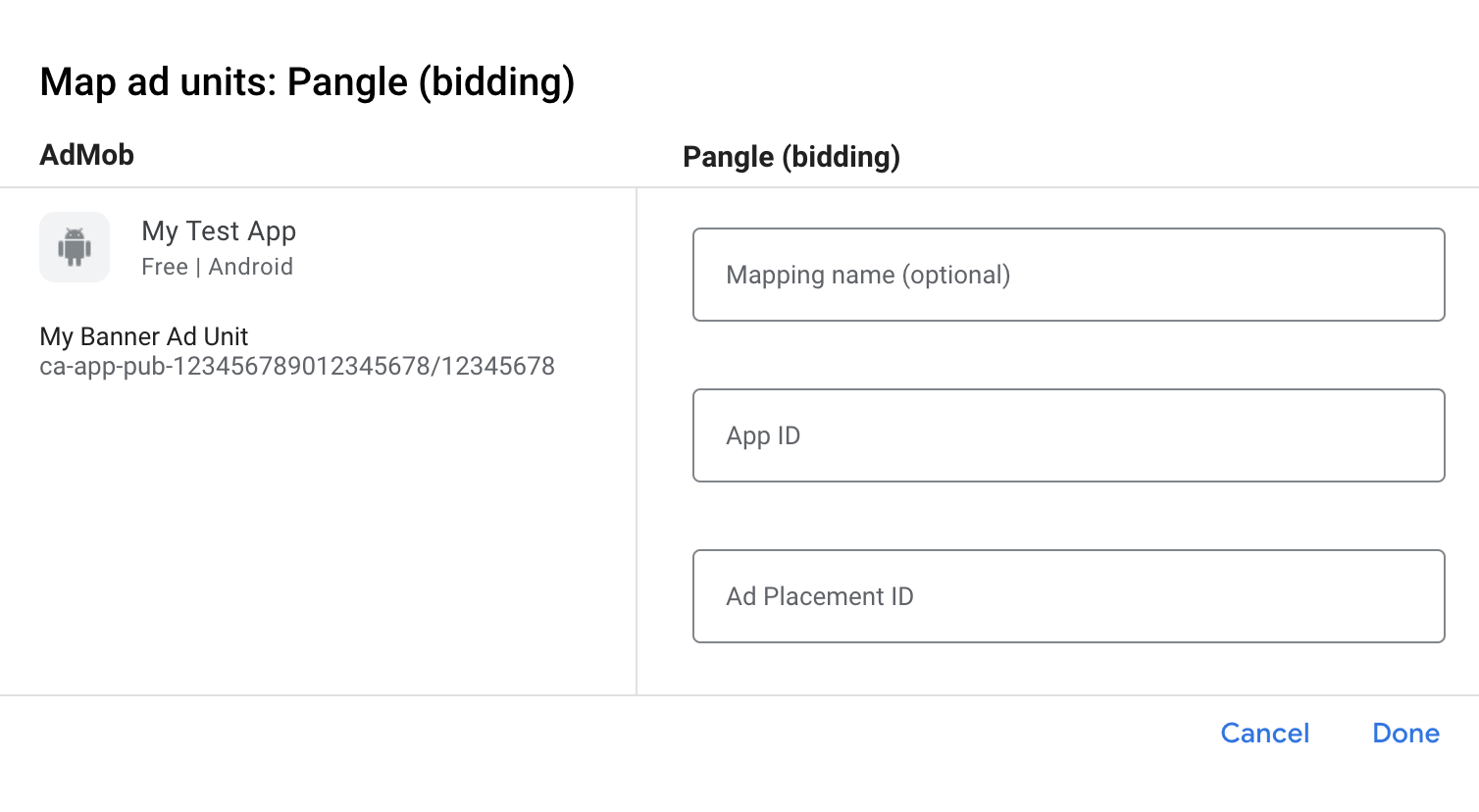The width and height of the screenshot is (1479, 812).
Task: Click the Cancel link in the footer
Action: pyautogui.click(x=1264, y=733)
